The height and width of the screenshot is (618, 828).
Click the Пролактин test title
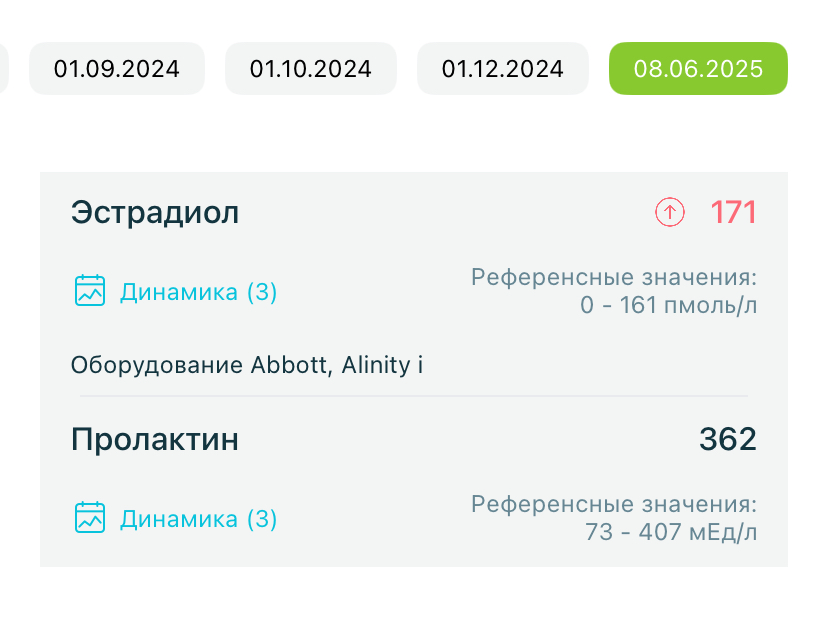point(155,439)
